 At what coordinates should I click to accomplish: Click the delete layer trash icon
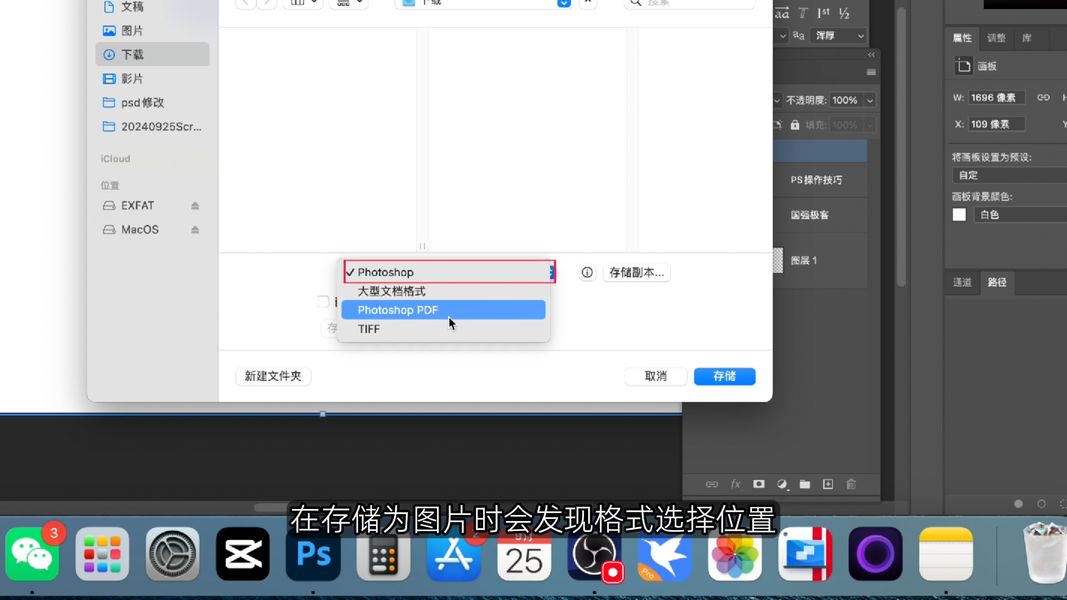[851, 484]
